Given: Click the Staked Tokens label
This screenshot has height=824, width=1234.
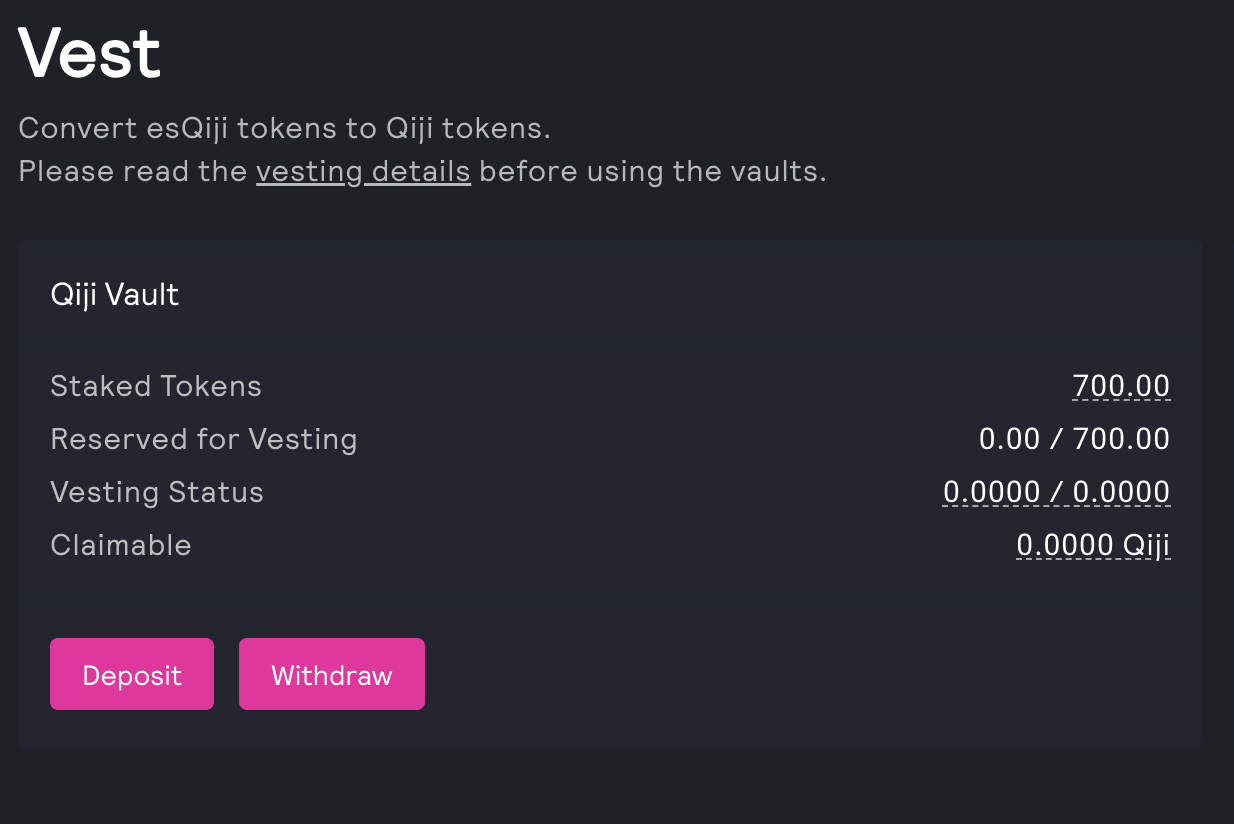Looking at the screenshot, I should 156,386.
